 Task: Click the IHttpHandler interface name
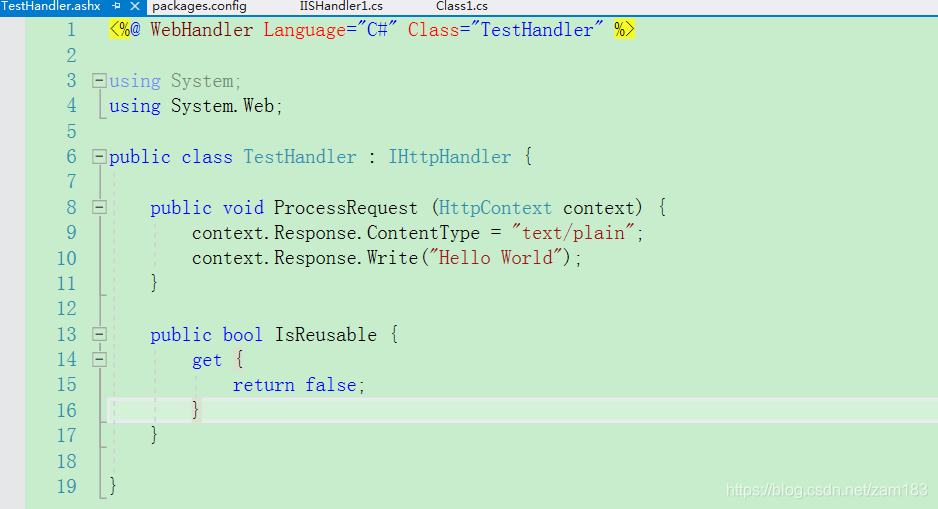point(450,157)
